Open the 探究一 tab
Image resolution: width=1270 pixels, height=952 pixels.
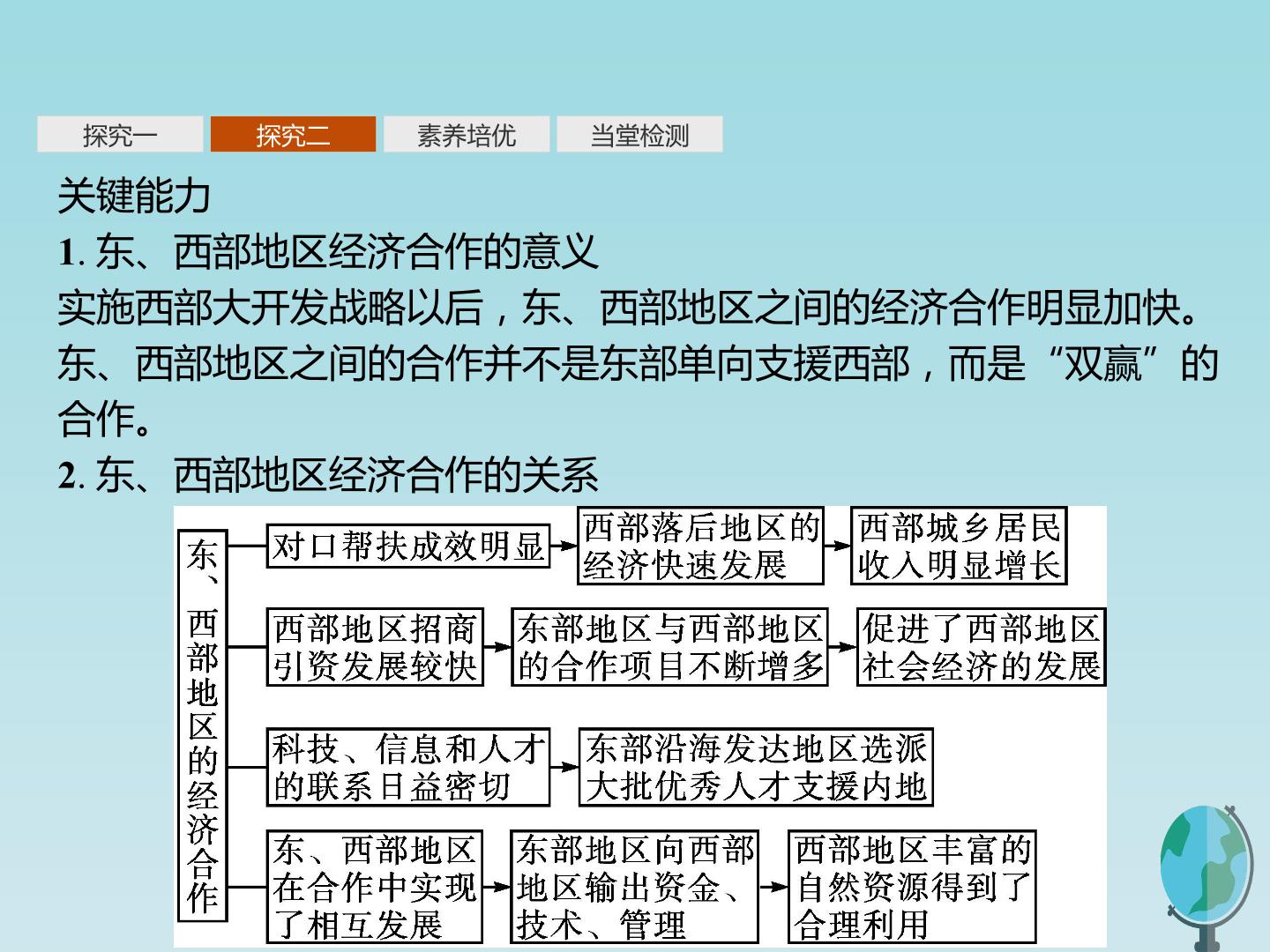click(x=120, y=135)
